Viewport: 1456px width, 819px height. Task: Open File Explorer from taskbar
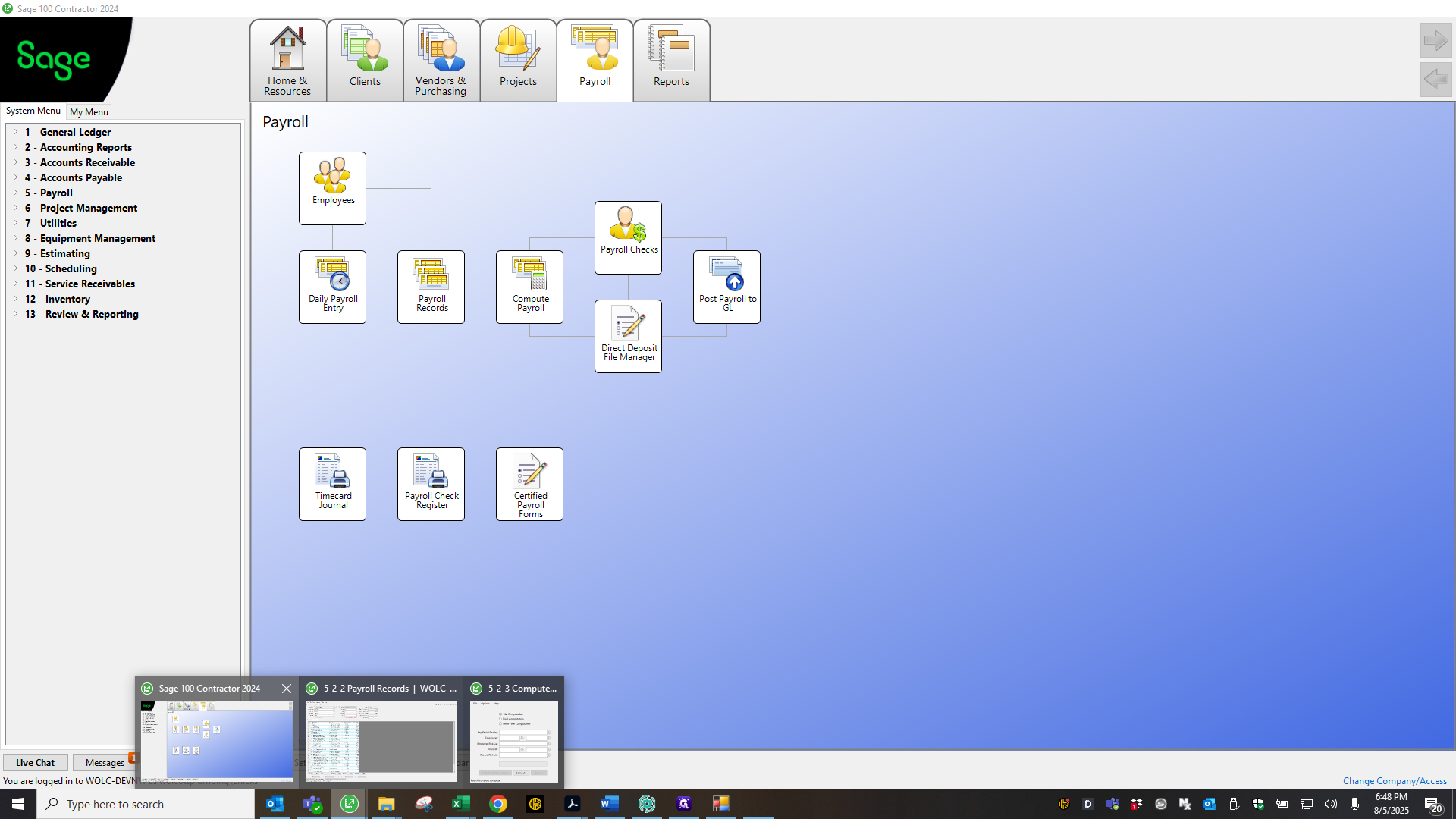coord(387,804)
